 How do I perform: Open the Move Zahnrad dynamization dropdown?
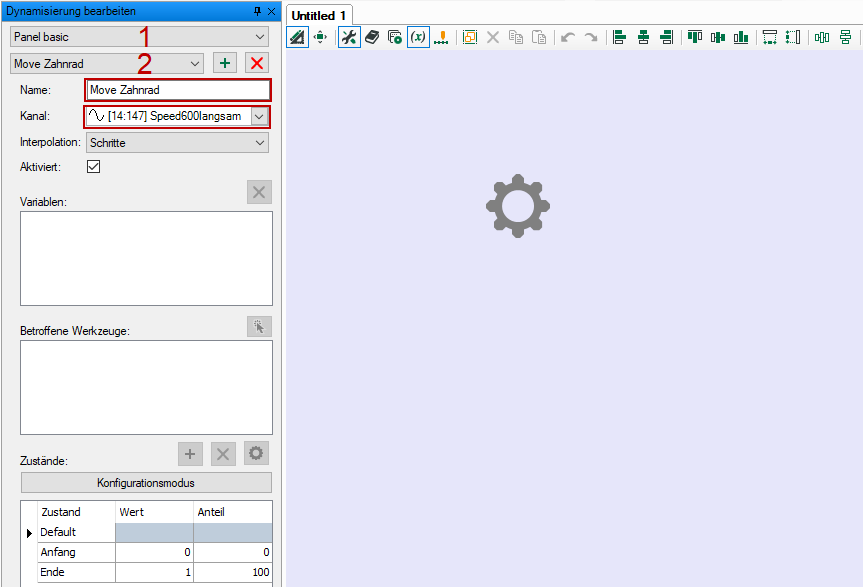point(108,63)
